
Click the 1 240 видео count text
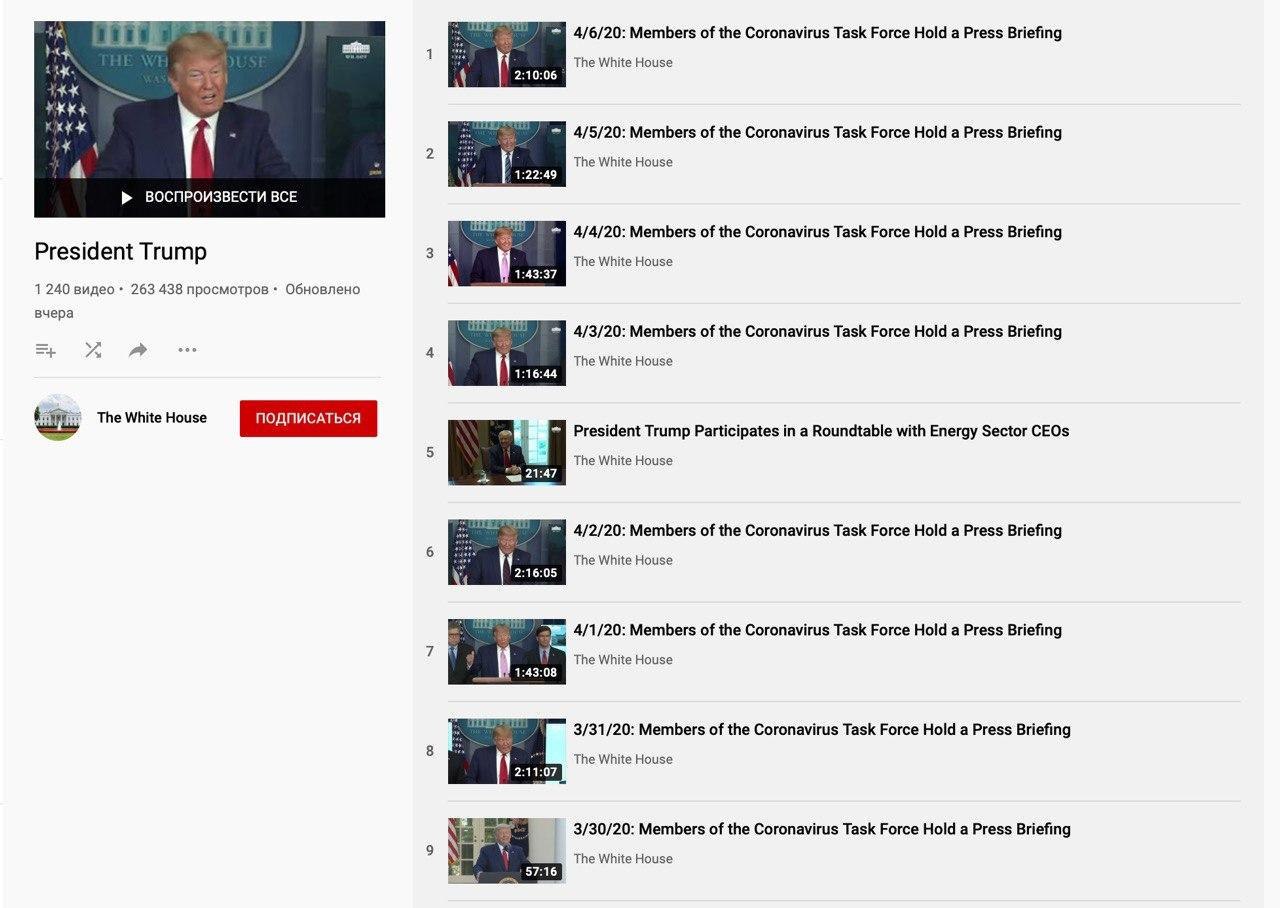74,289
